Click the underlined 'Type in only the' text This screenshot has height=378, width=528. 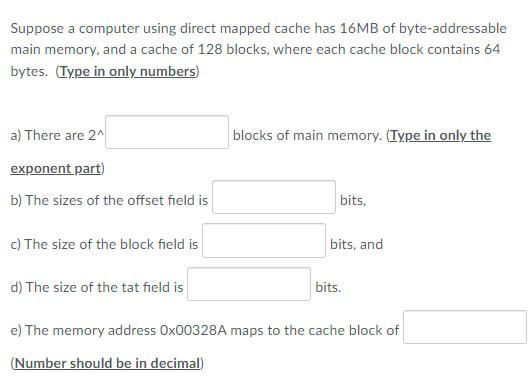[x=440, y=135]
